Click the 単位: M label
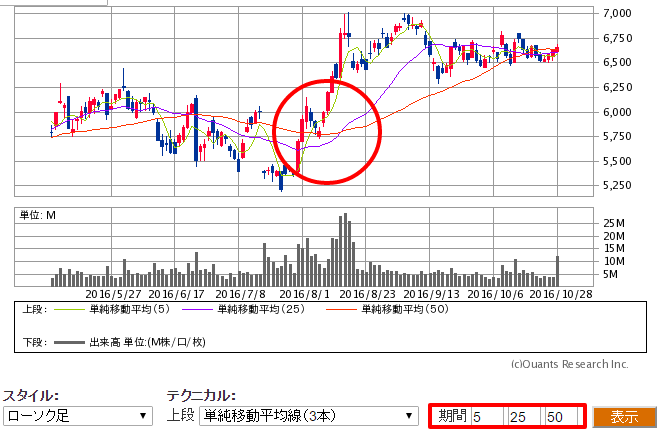 (x=37, y=215)
